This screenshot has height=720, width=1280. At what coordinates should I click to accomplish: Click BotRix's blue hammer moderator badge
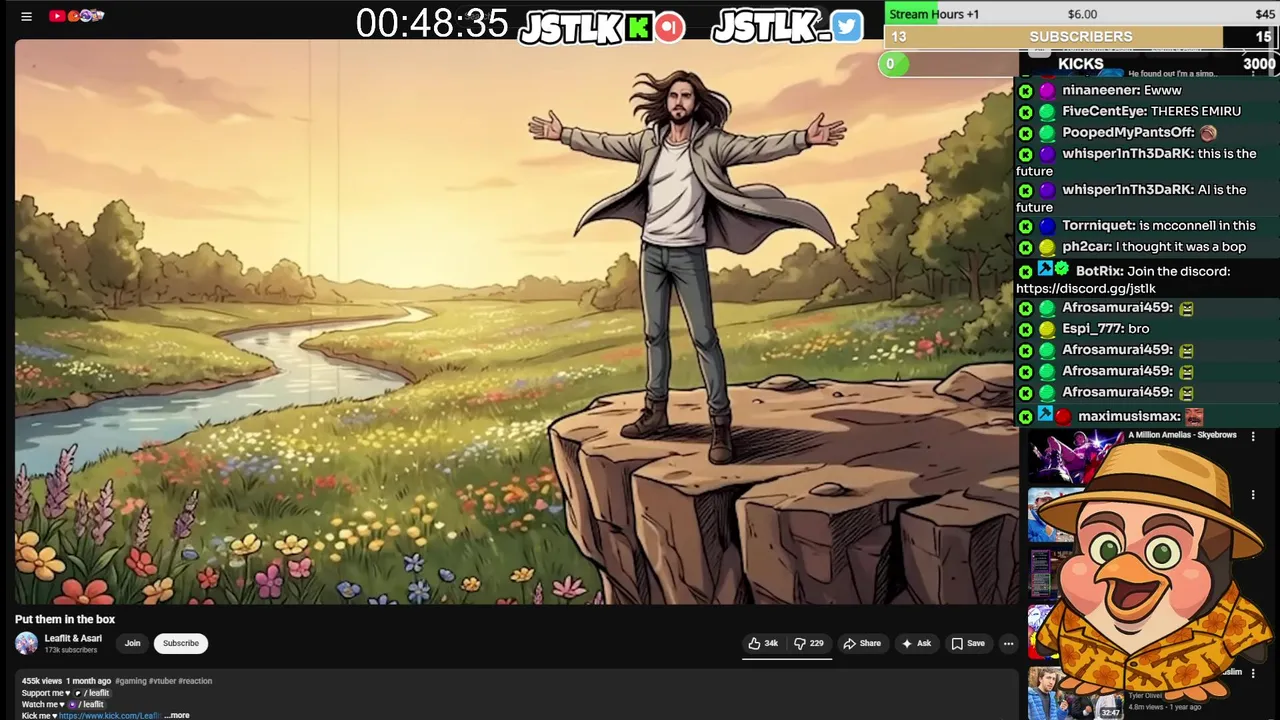pos(1045,270)
